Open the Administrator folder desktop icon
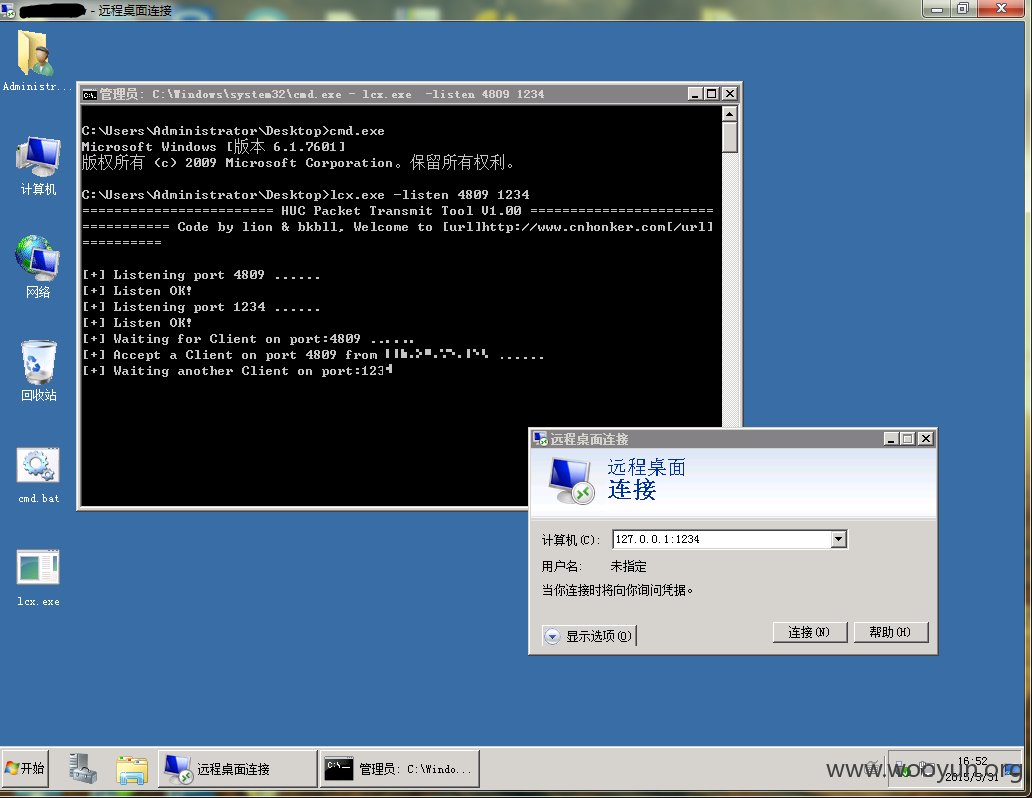Screen dimensions: 1032x798 click(36, 61)
